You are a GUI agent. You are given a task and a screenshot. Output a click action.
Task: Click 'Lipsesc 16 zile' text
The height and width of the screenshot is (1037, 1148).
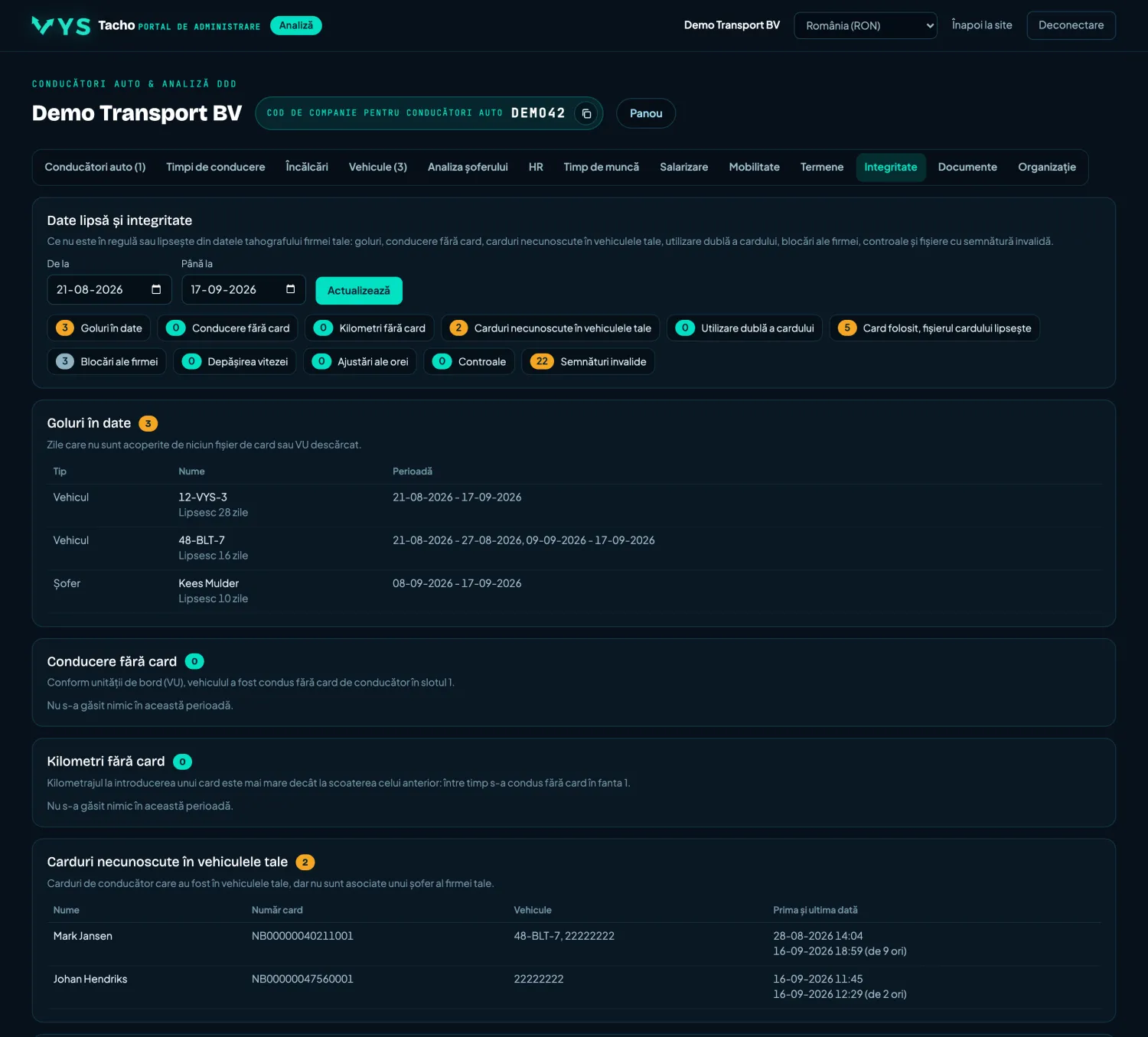[x=214, y=556]
